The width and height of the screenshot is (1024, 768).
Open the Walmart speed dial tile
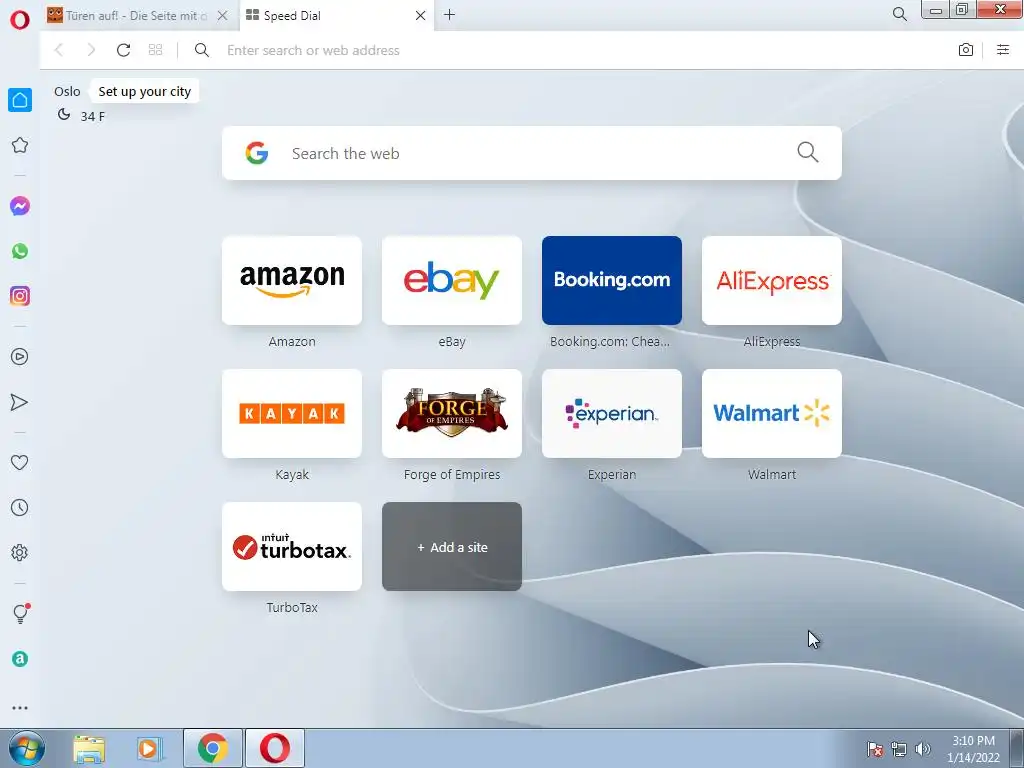(x=772, y=413)
